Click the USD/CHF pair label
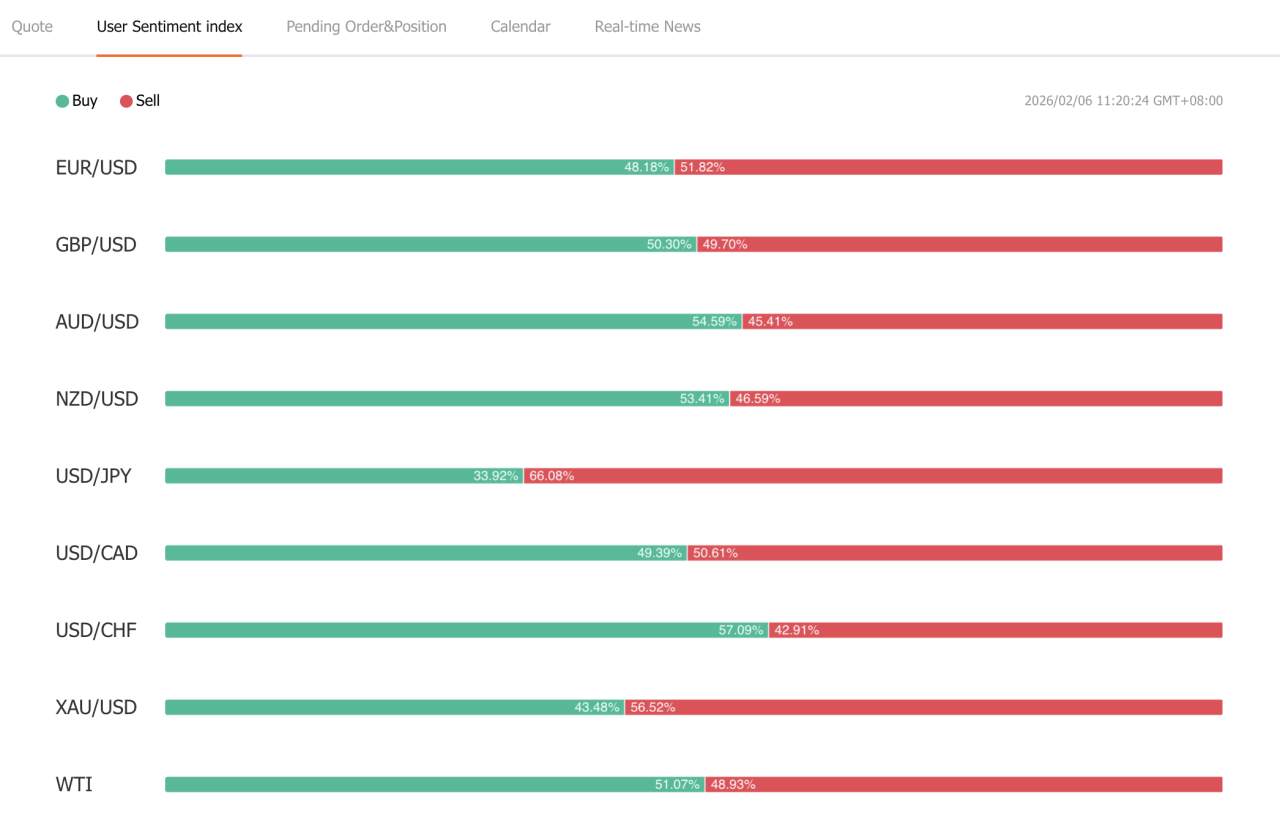 point(97,630)
